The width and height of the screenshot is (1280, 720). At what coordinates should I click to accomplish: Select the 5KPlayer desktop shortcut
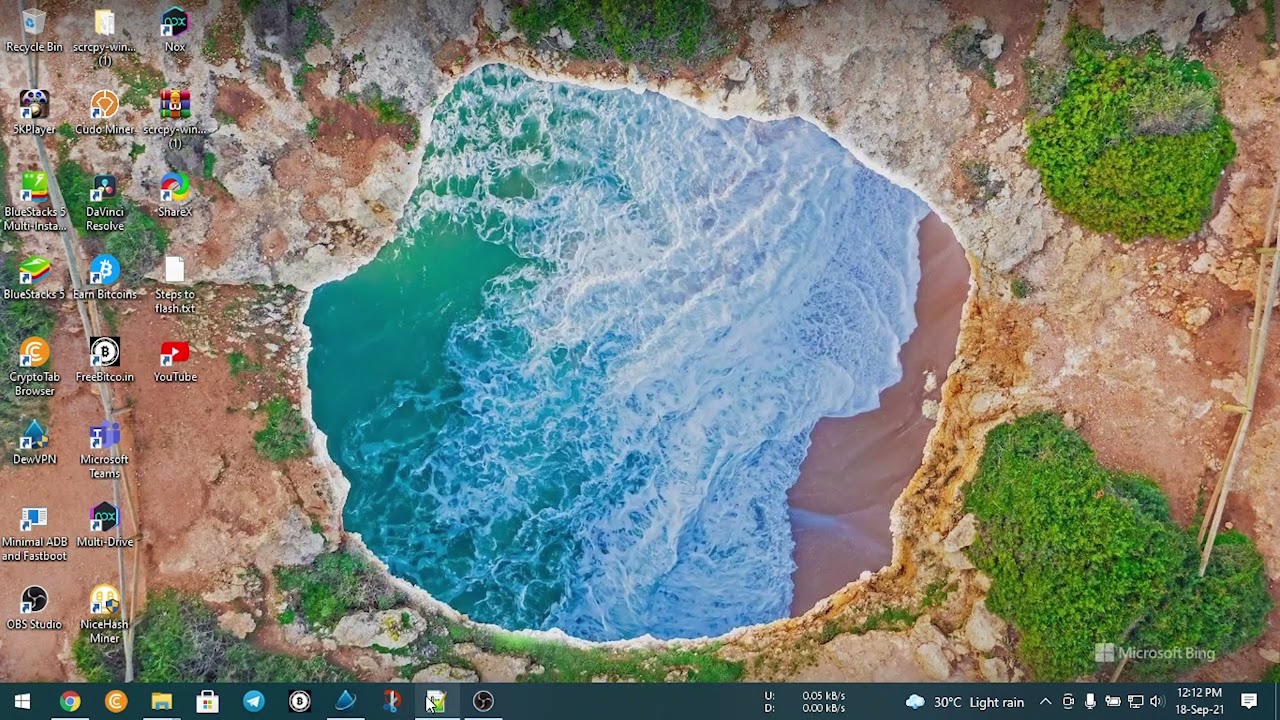(34, 106)
